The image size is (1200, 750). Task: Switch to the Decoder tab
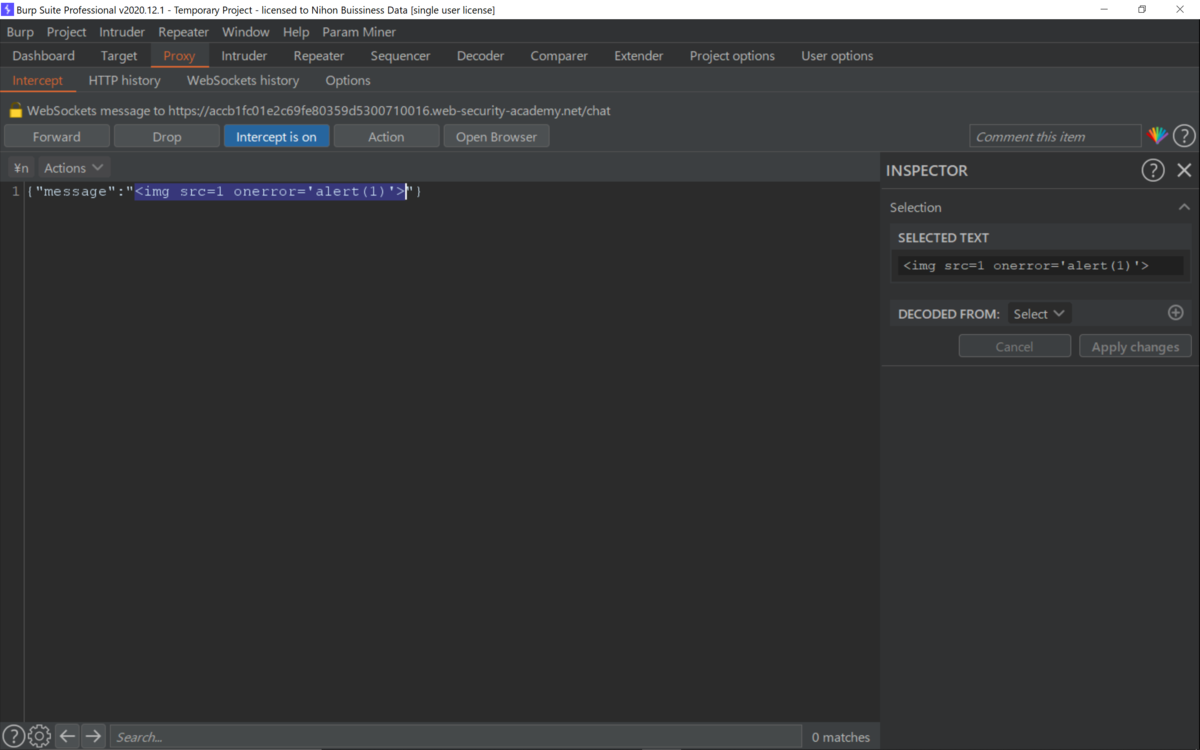click(481, 56)
